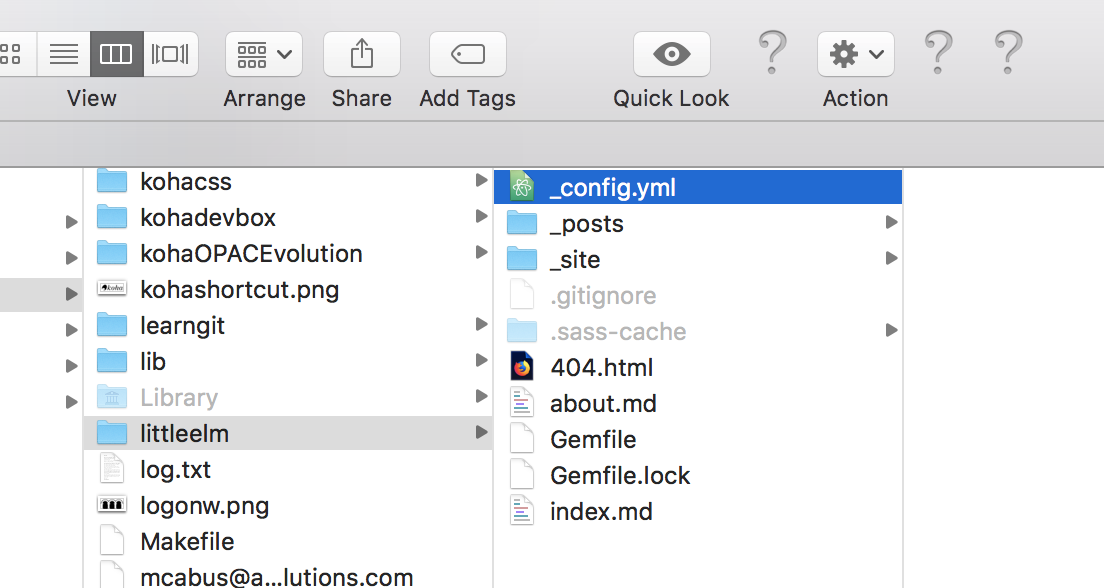Select the kohashortcut.png file
The width and height of the screenshot is (1104, 588).
pos(240,289)
